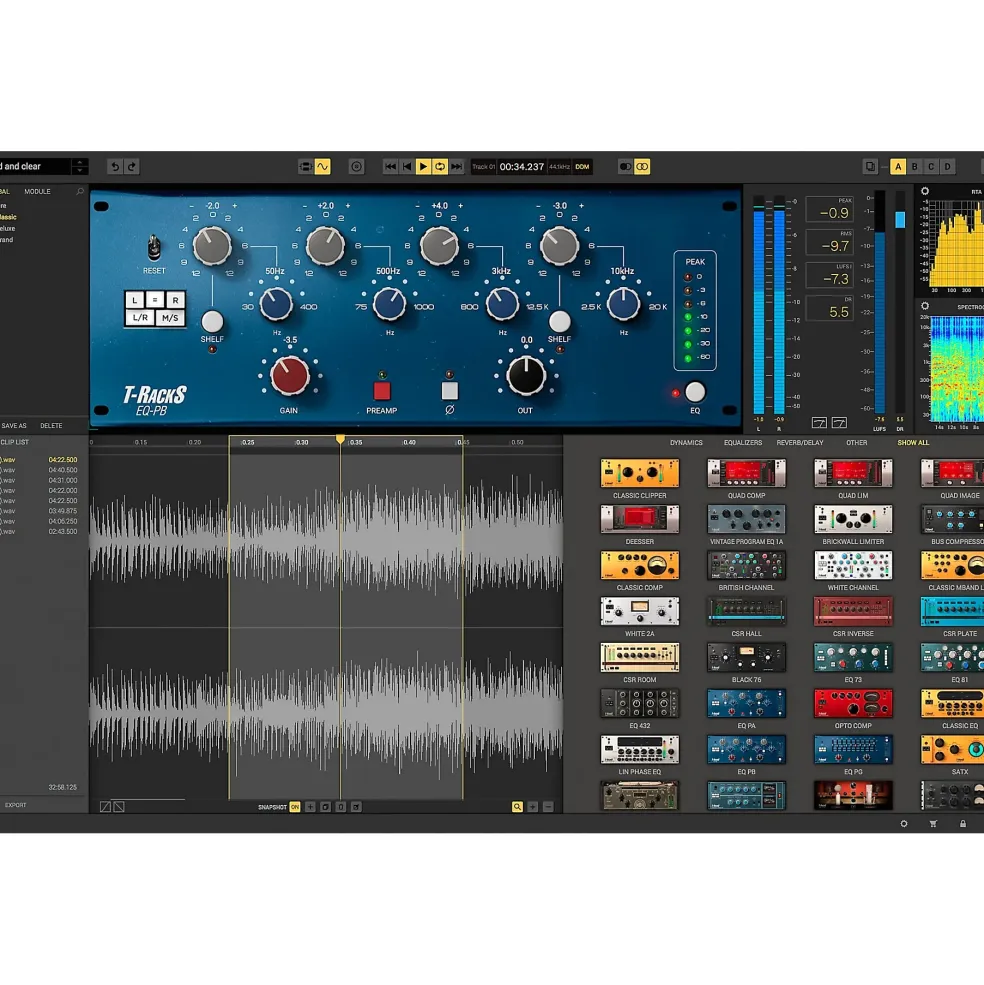Adjust the 10kHz frequency knob
Image resolution: width=984 pixels, height=985 pixels.
pos(623,304)
